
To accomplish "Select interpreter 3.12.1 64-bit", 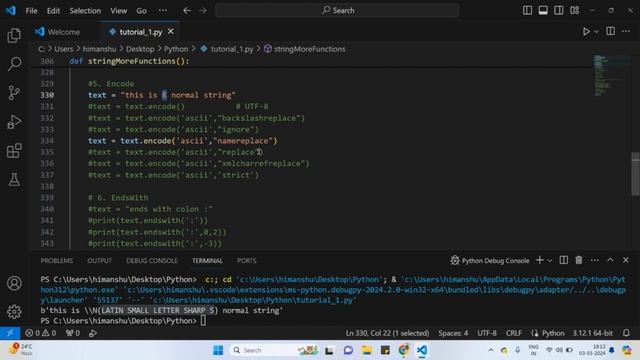I will [x=592, y=333].
